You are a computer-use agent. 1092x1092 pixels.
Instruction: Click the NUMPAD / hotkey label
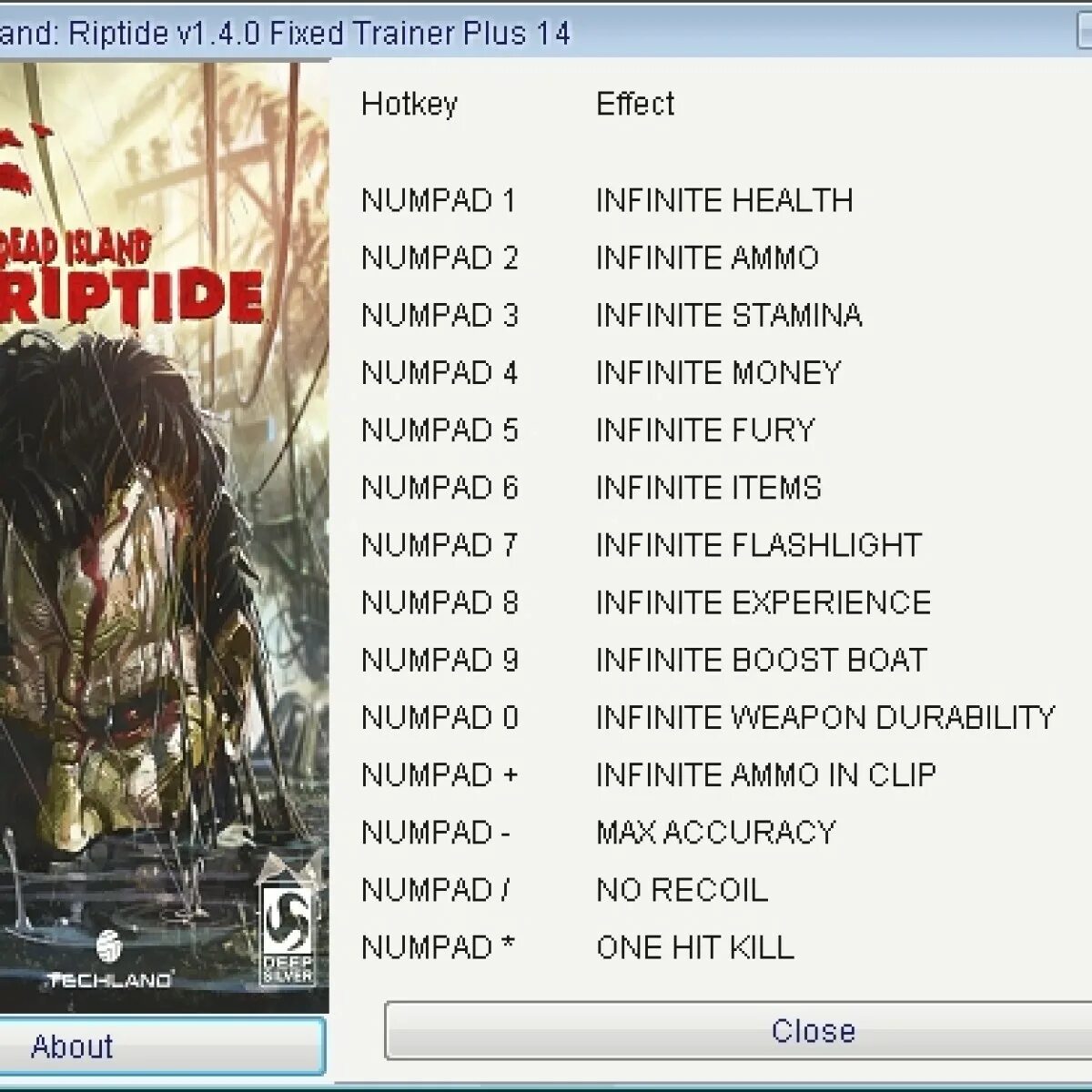[x=436, y=889]
